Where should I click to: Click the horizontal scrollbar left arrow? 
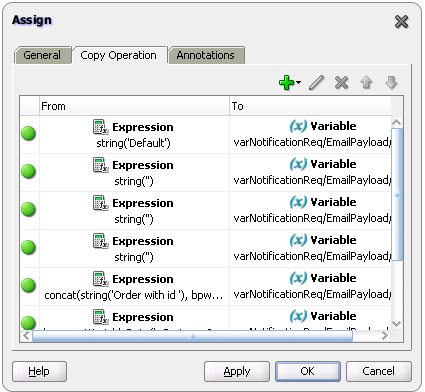tap(26, 336)
